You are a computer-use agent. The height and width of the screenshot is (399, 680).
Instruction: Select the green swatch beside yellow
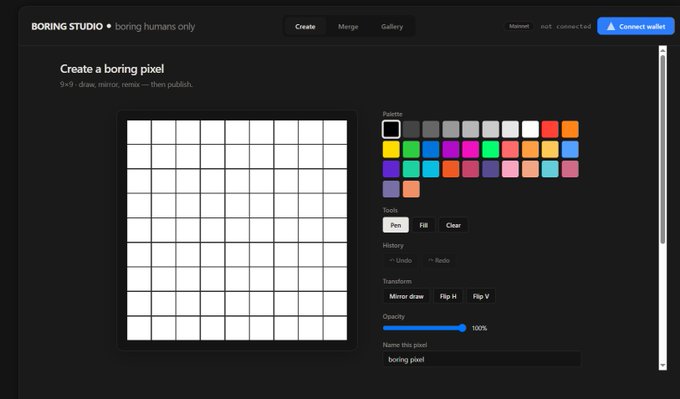click(411, 149)
